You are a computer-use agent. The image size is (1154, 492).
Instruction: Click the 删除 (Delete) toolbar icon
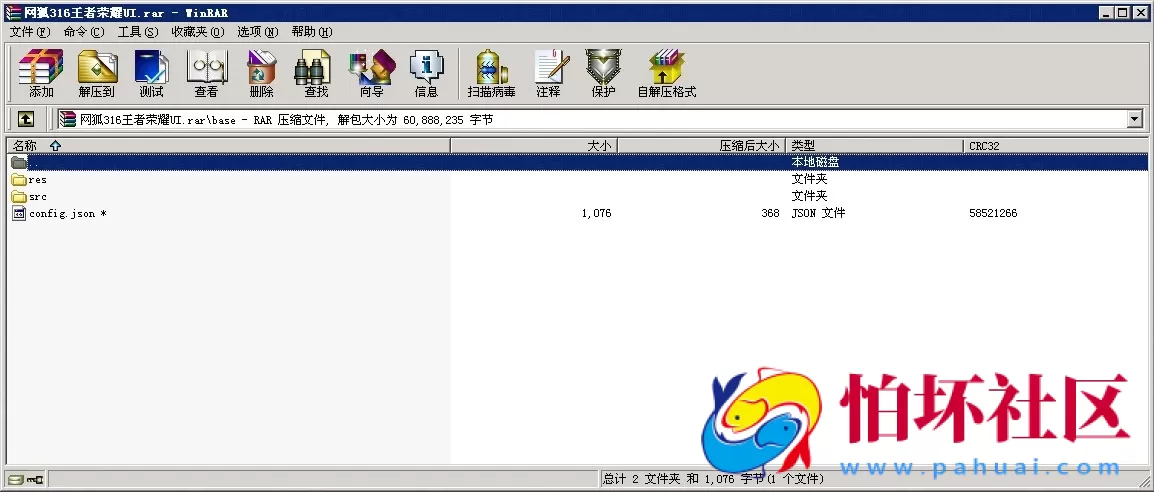(261, 73)
